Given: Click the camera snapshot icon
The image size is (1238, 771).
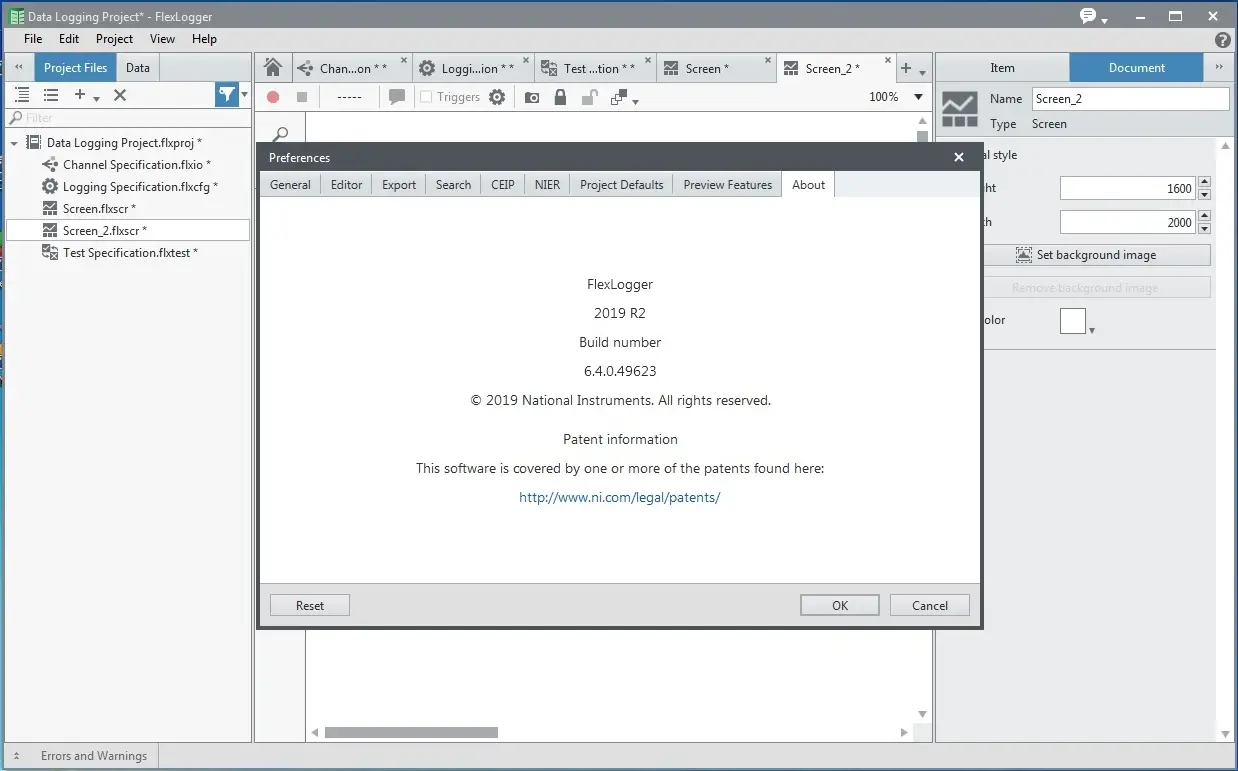Looking at the screenshot, I should [x=532, y=97].
